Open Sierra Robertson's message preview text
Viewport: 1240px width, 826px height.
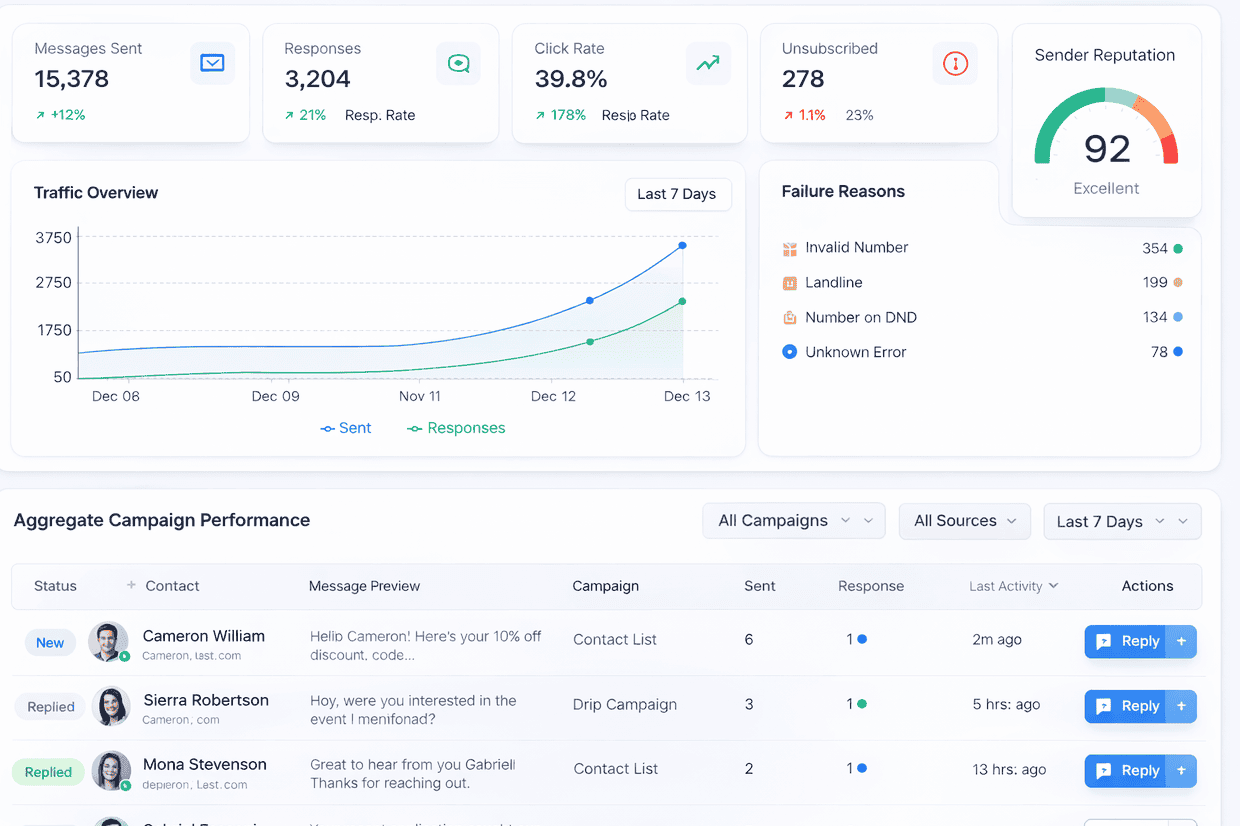click(x=413, y=709)
